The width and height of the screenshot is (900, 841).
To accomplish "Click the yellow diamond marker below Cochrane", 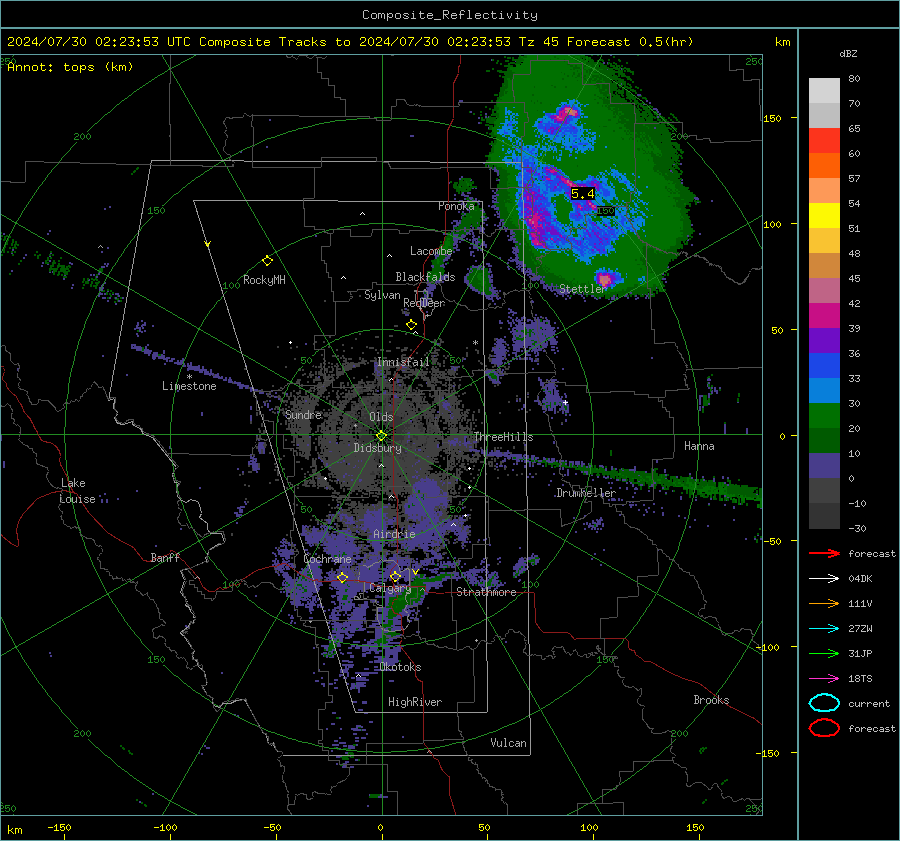I will pos(342,577).
